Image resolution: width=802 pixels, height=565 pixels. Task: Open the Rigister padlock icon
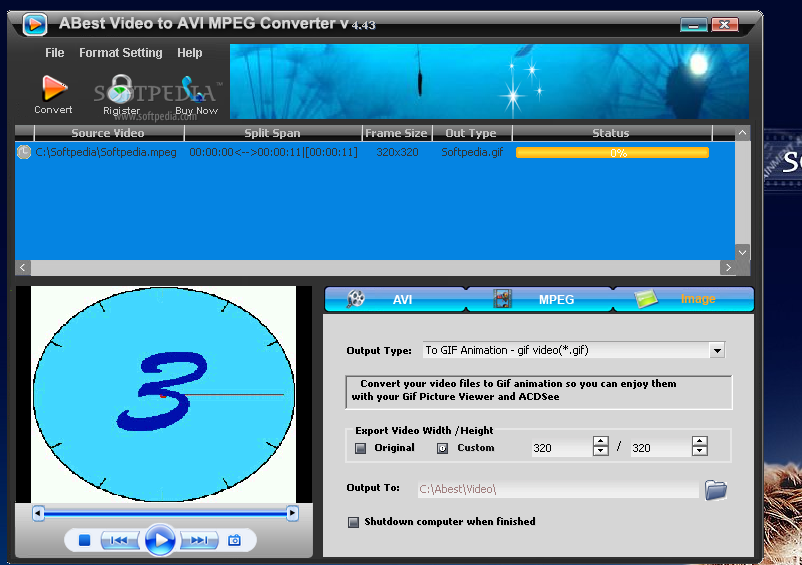click(x=121, y=89)
